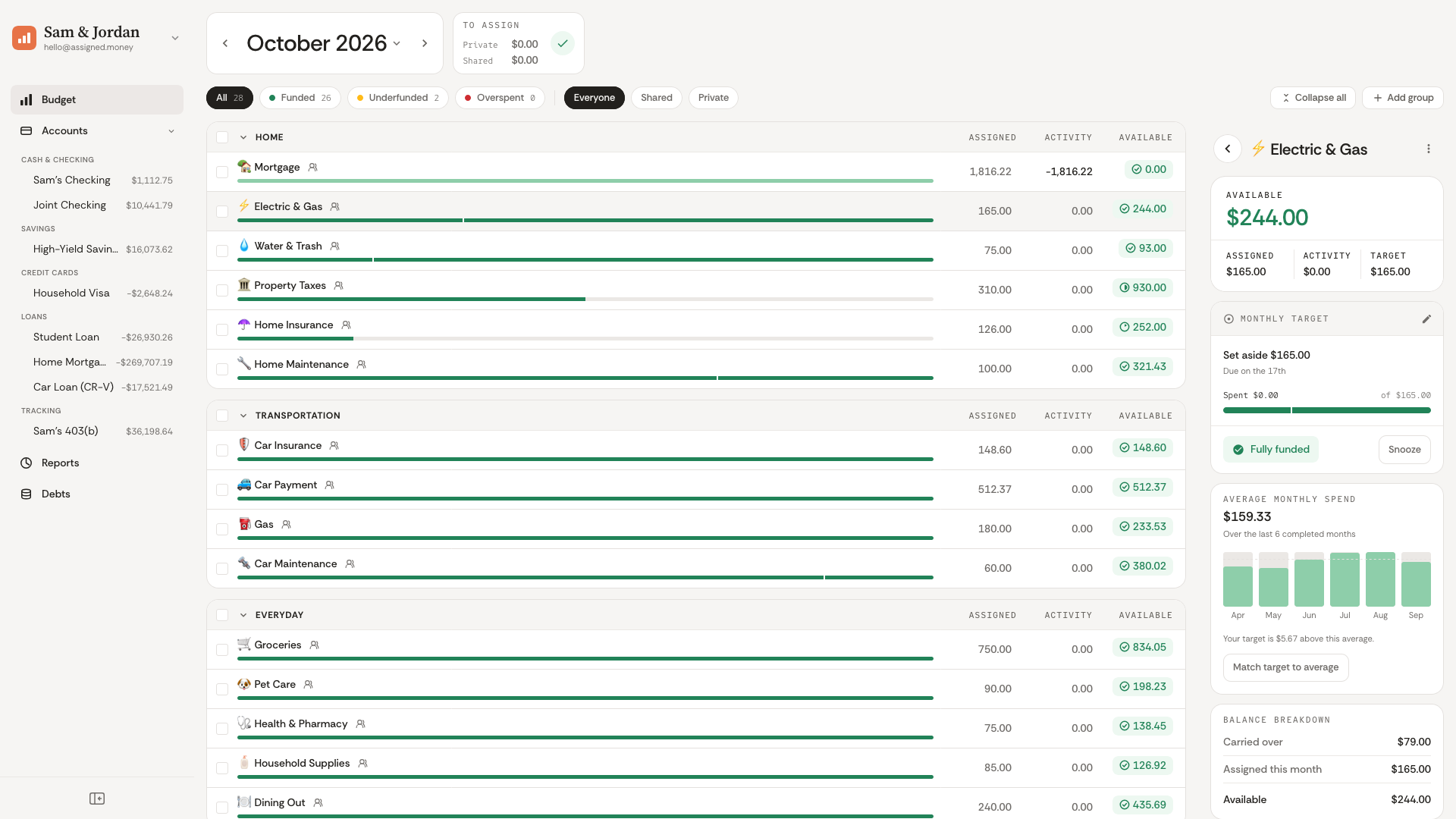Click the car icon on Car Payment
The height and width of the screenshot is (819, 1456).
click(243, 484)
